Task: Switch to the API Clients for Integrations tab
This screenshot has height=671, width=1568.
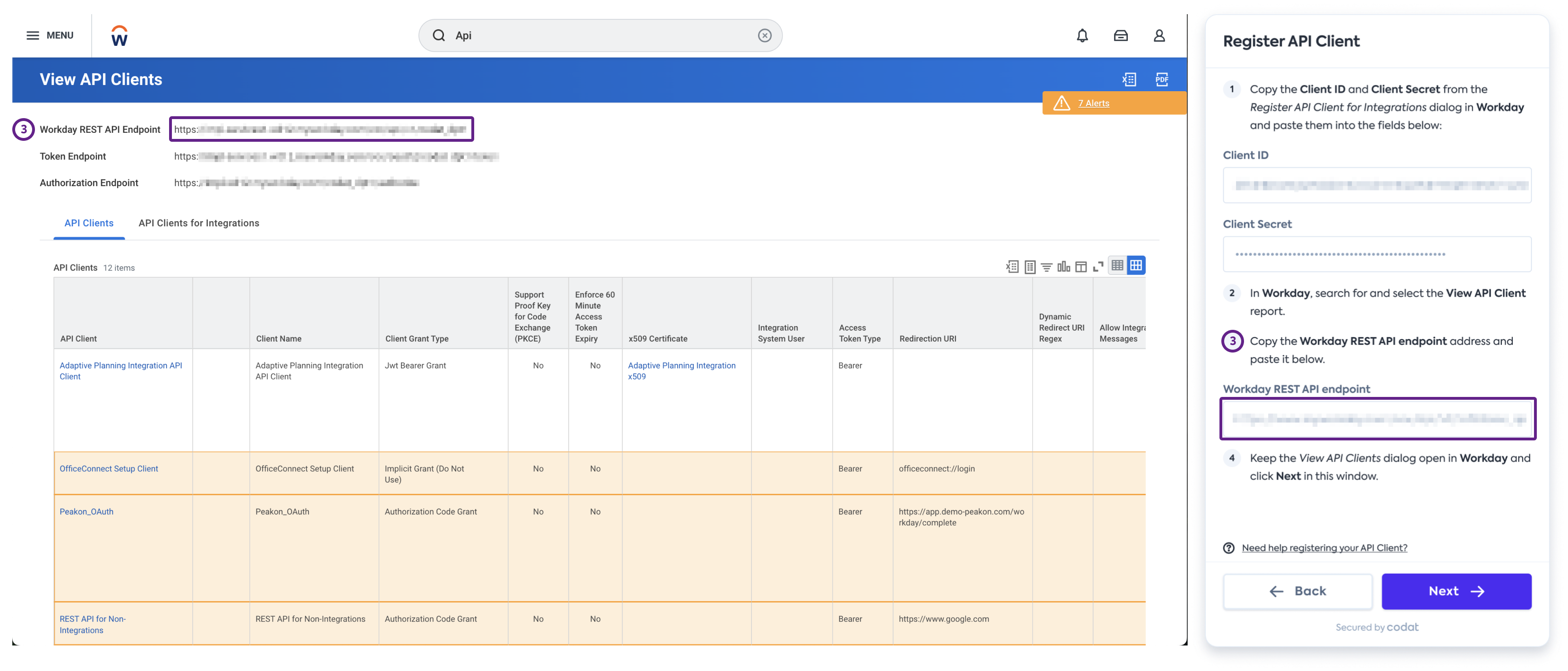Action: pos(198,223)
